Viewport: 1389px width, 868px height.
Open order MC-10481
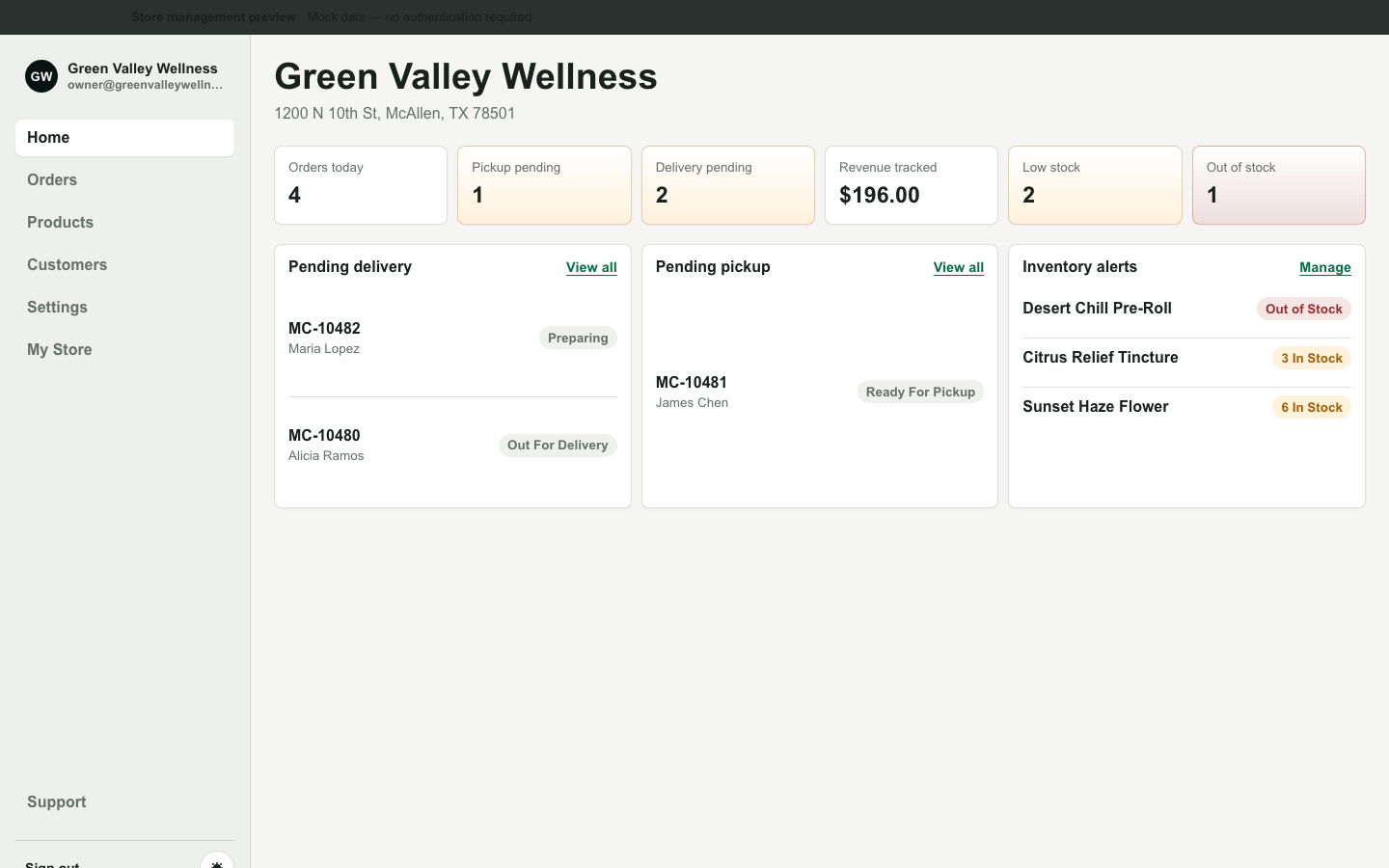pos(820,392)
